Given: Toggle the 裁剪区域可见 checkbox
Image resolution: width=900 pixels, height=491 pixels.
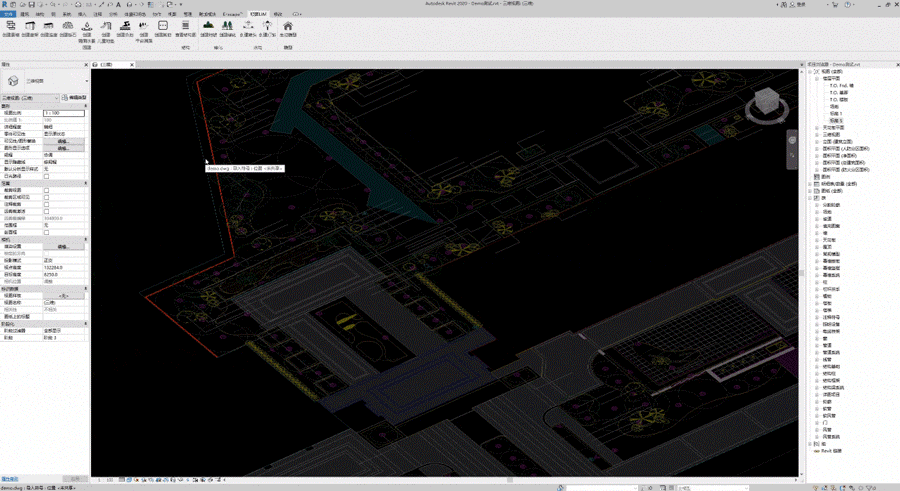Looking at the screenshot, I should [46, 197].
